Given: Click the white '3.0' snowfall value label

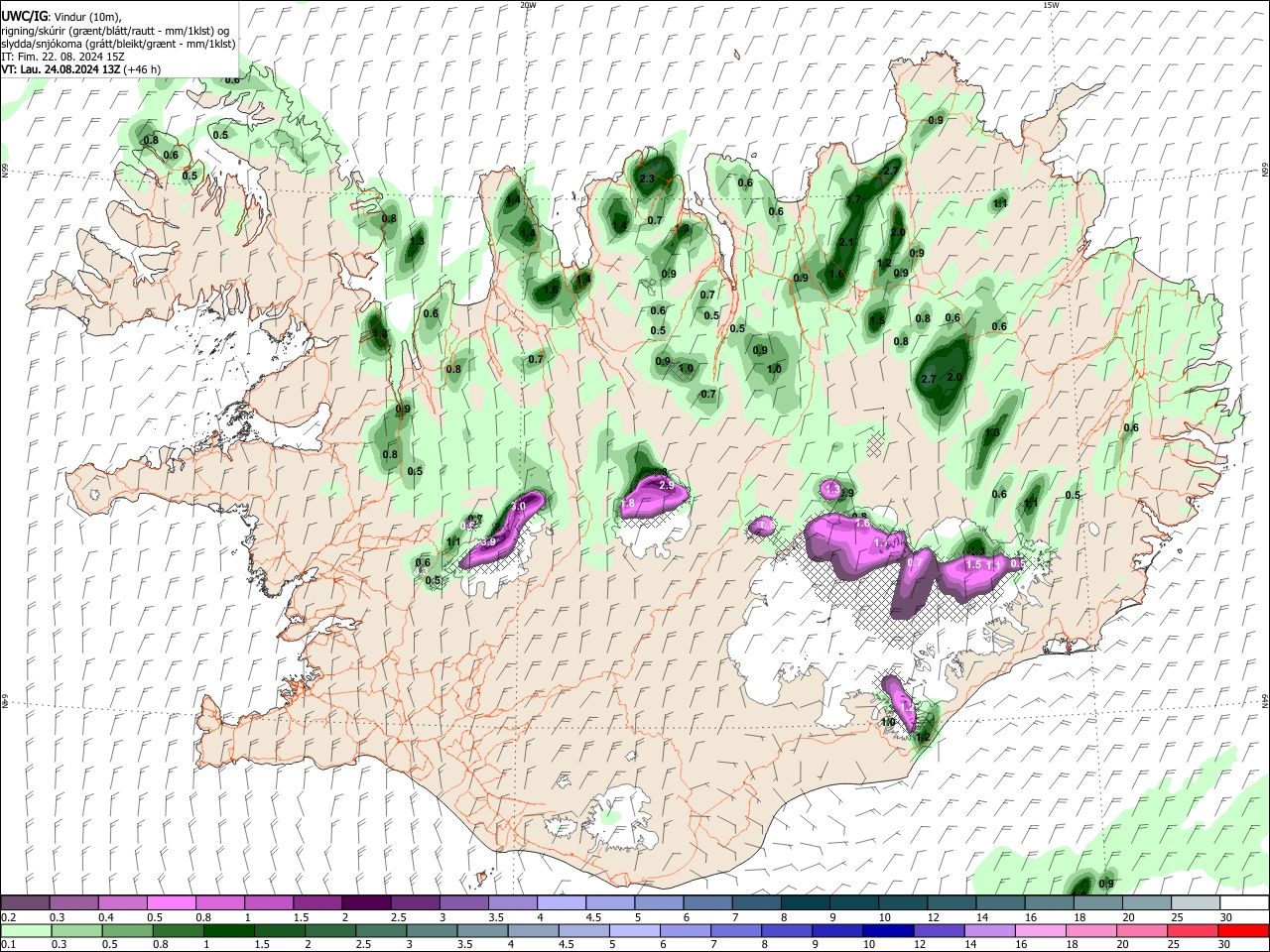Looking at the screenshot, I should (x=518, y=507).
